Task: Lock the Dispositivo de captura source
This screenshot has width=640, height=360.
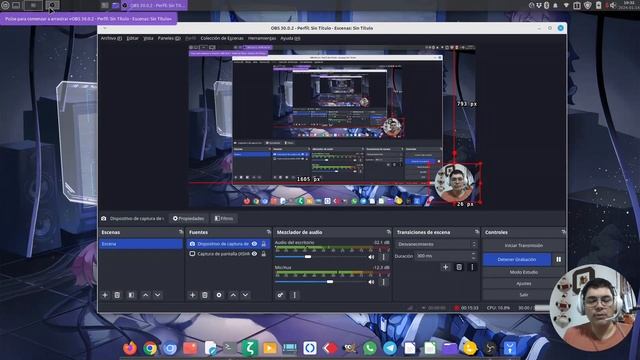Action: point(264,244)
